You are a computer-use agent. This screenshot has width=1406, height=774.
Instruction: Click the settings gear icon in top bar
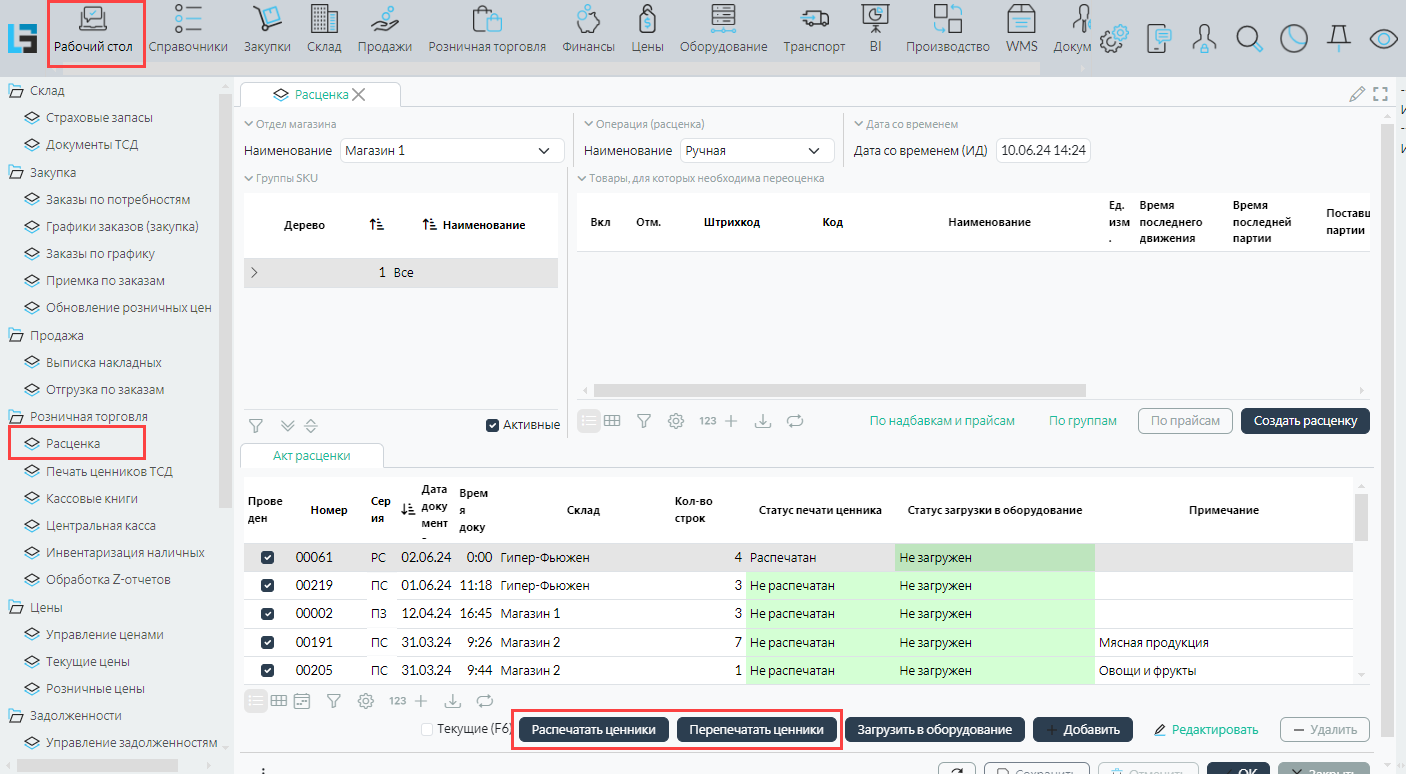(x=1114, y=39)
